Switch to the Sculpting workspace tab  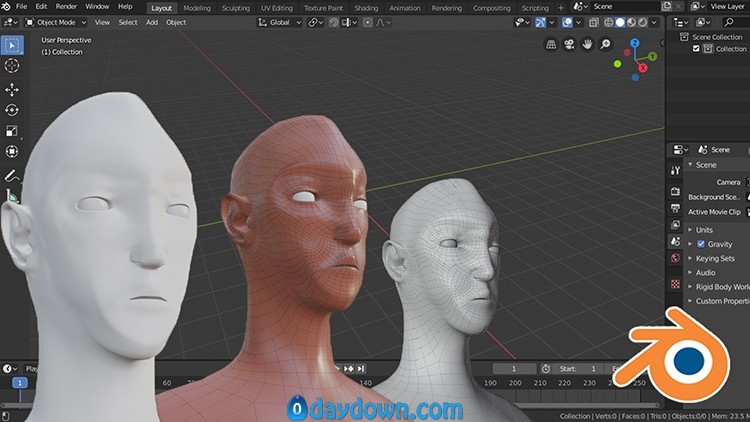click(235, 7)
